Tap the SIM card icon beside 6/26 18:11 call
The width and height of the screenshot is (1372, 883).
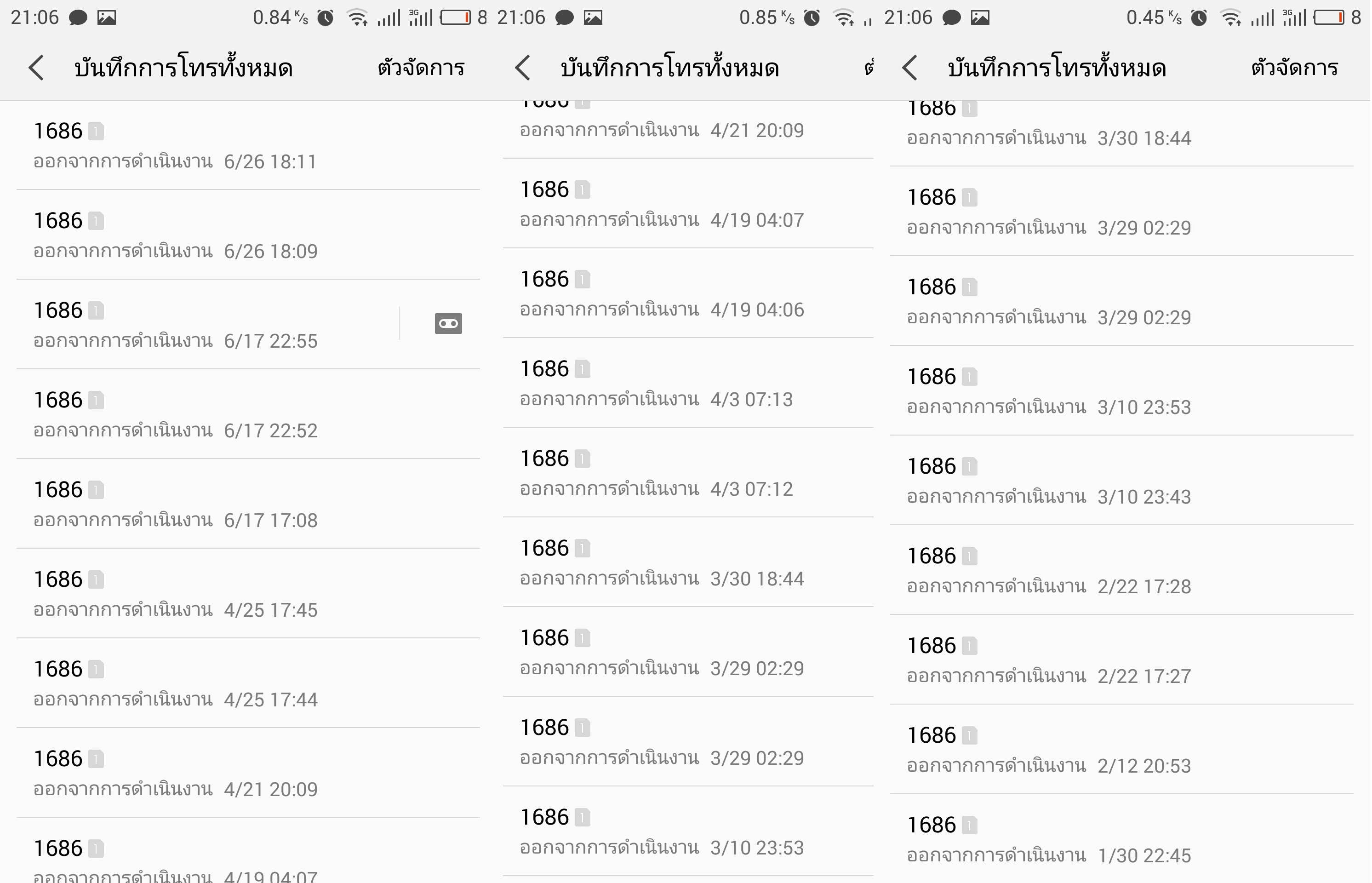pyautogui.click(x=96, y=132)
